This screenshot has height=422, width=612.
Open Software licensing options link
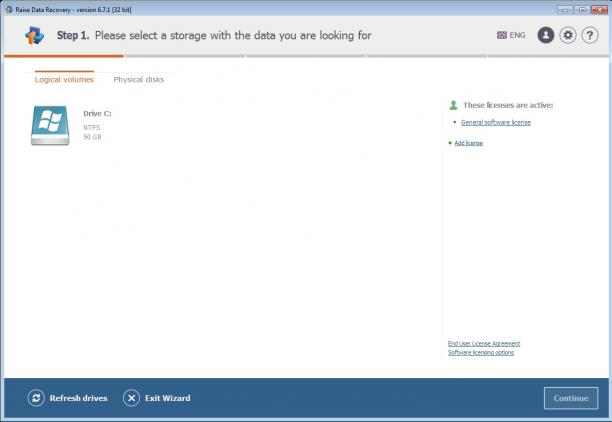coord(481,353)
